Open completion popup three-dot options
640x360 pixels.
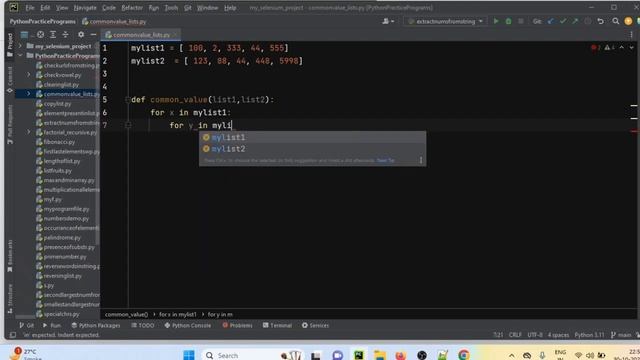(421, 160)
